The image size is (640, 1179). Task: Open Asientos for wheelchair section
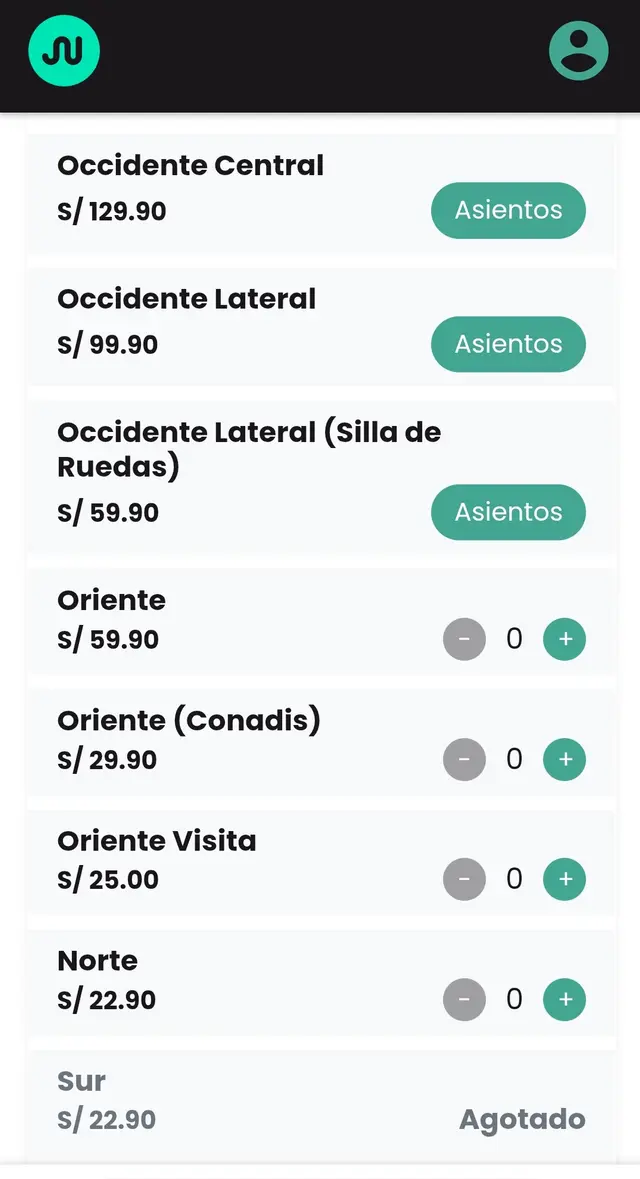point(508,512)
